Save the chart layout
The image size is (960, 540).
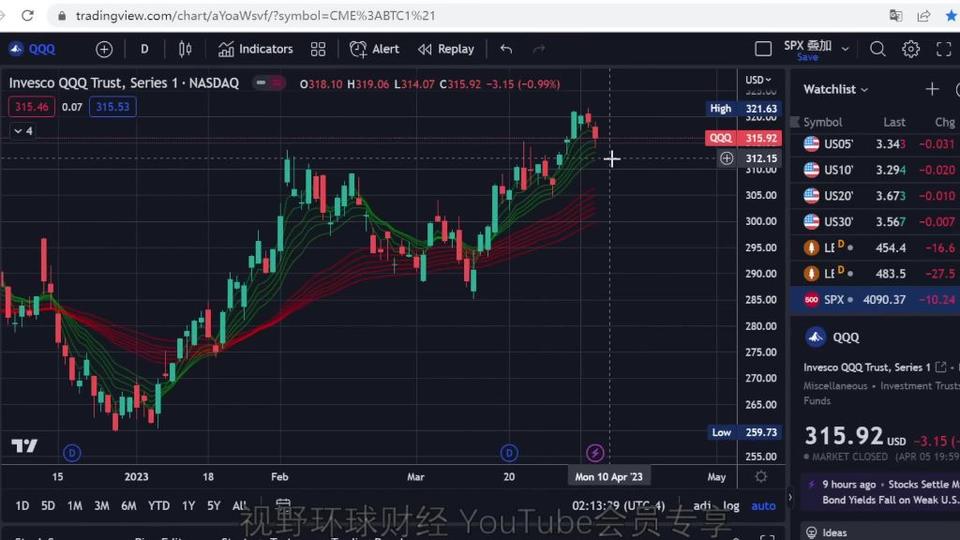click(x=808, y=57)
